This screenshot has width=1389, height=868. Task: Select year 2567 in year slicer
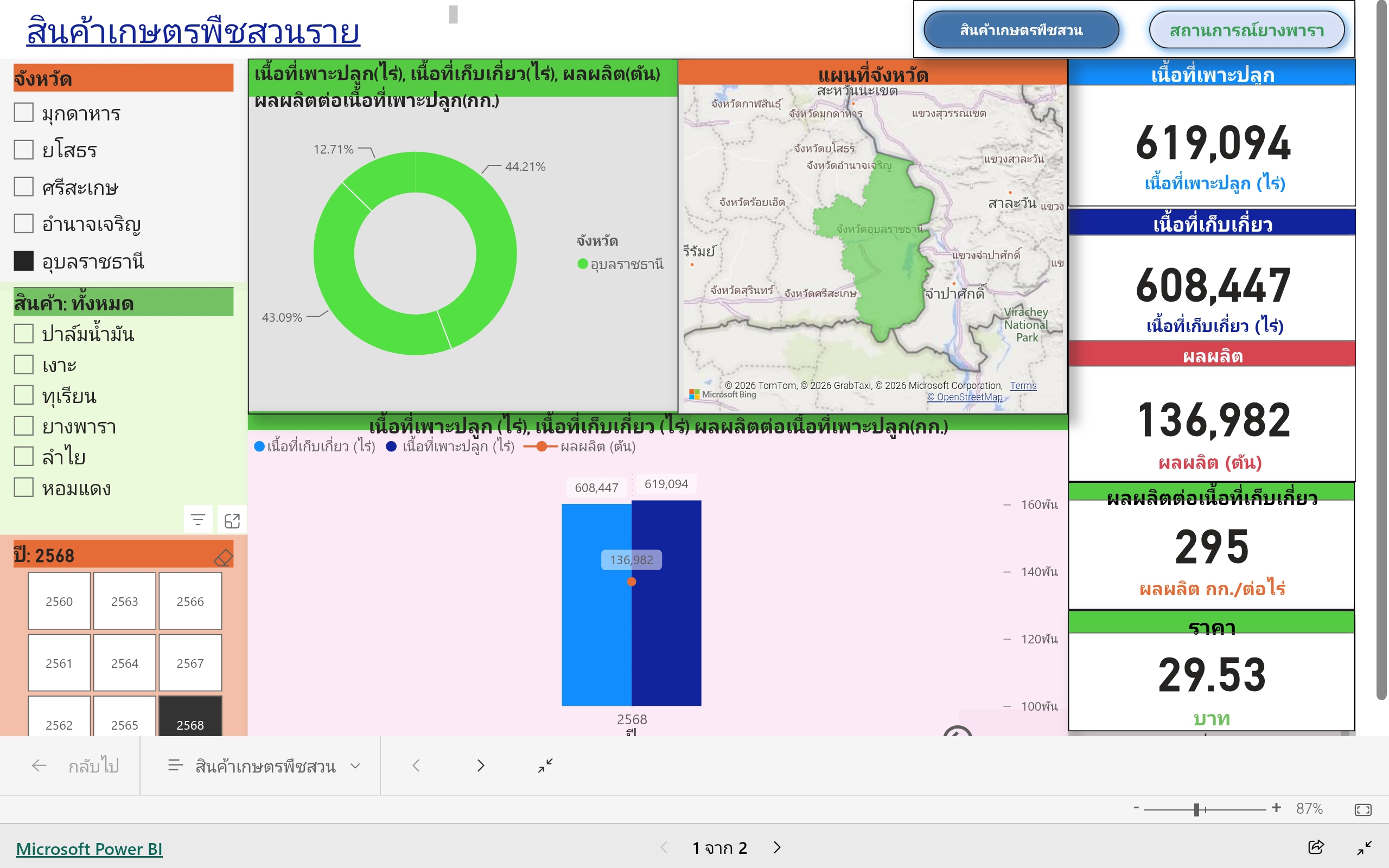click(190, 663)
